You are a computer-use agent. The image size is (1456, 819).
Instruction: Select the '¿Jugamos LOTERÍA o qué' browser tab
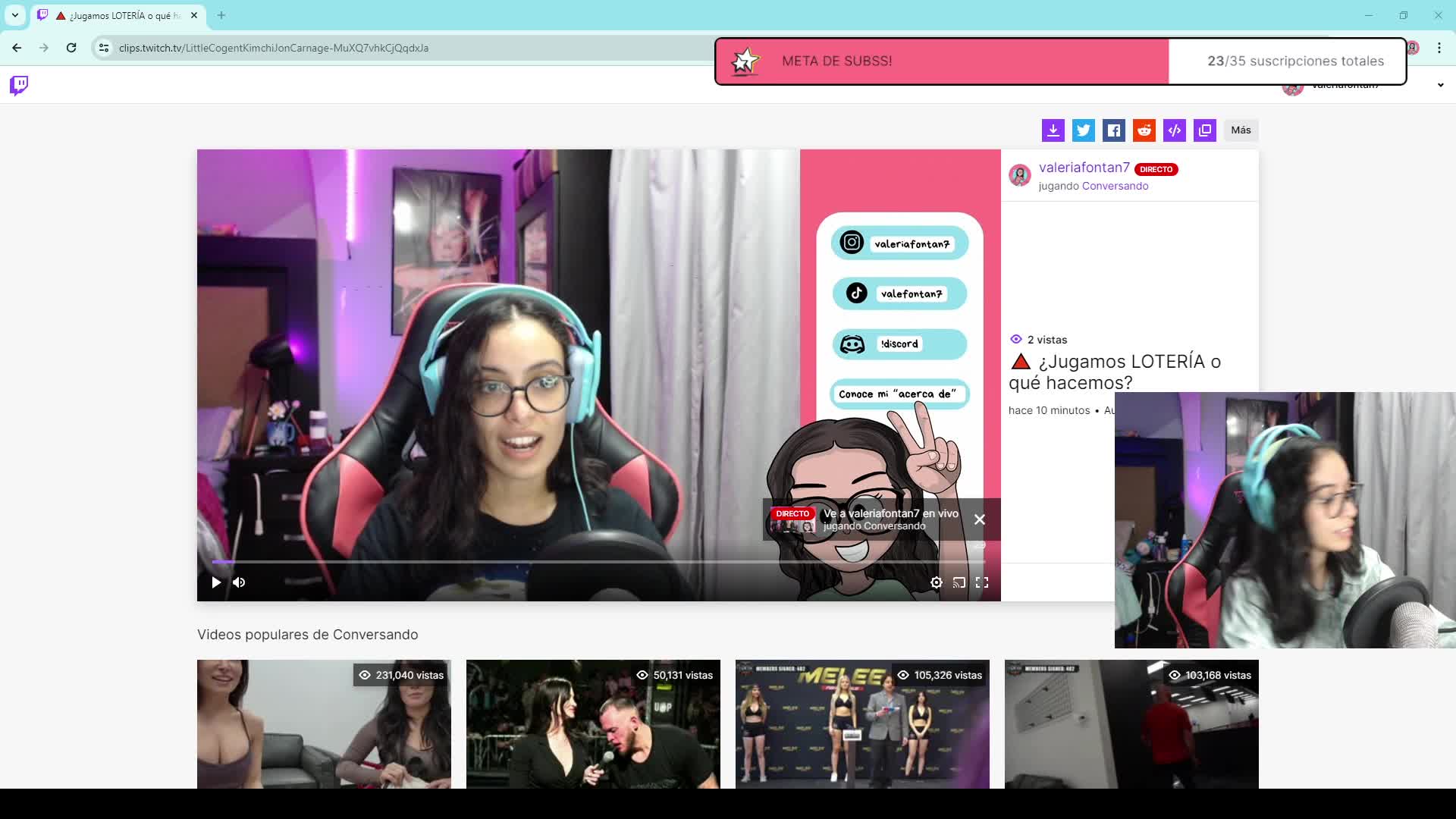click(x=118, y=15)
